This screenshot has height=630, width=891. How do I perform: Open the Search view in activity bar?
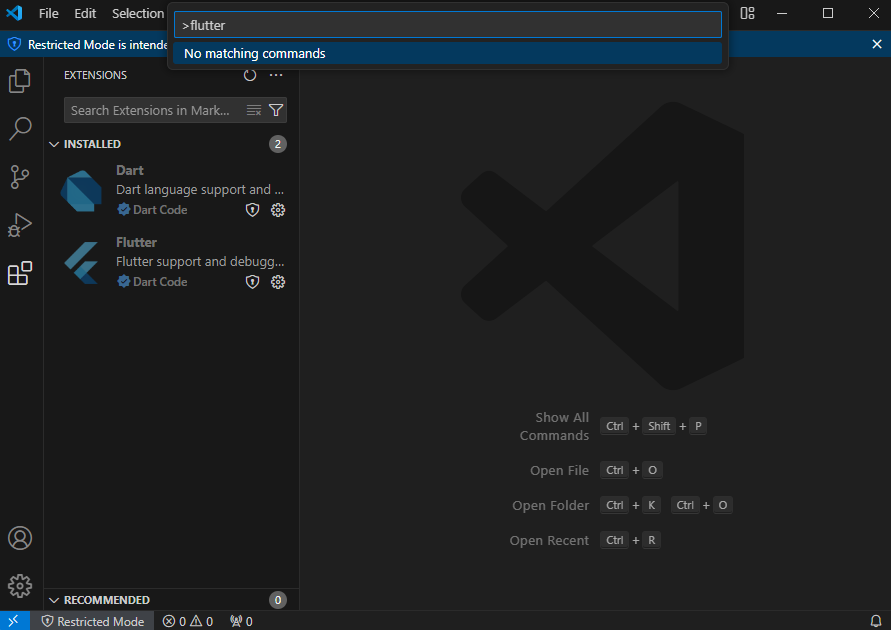click(x=20, y=129)
